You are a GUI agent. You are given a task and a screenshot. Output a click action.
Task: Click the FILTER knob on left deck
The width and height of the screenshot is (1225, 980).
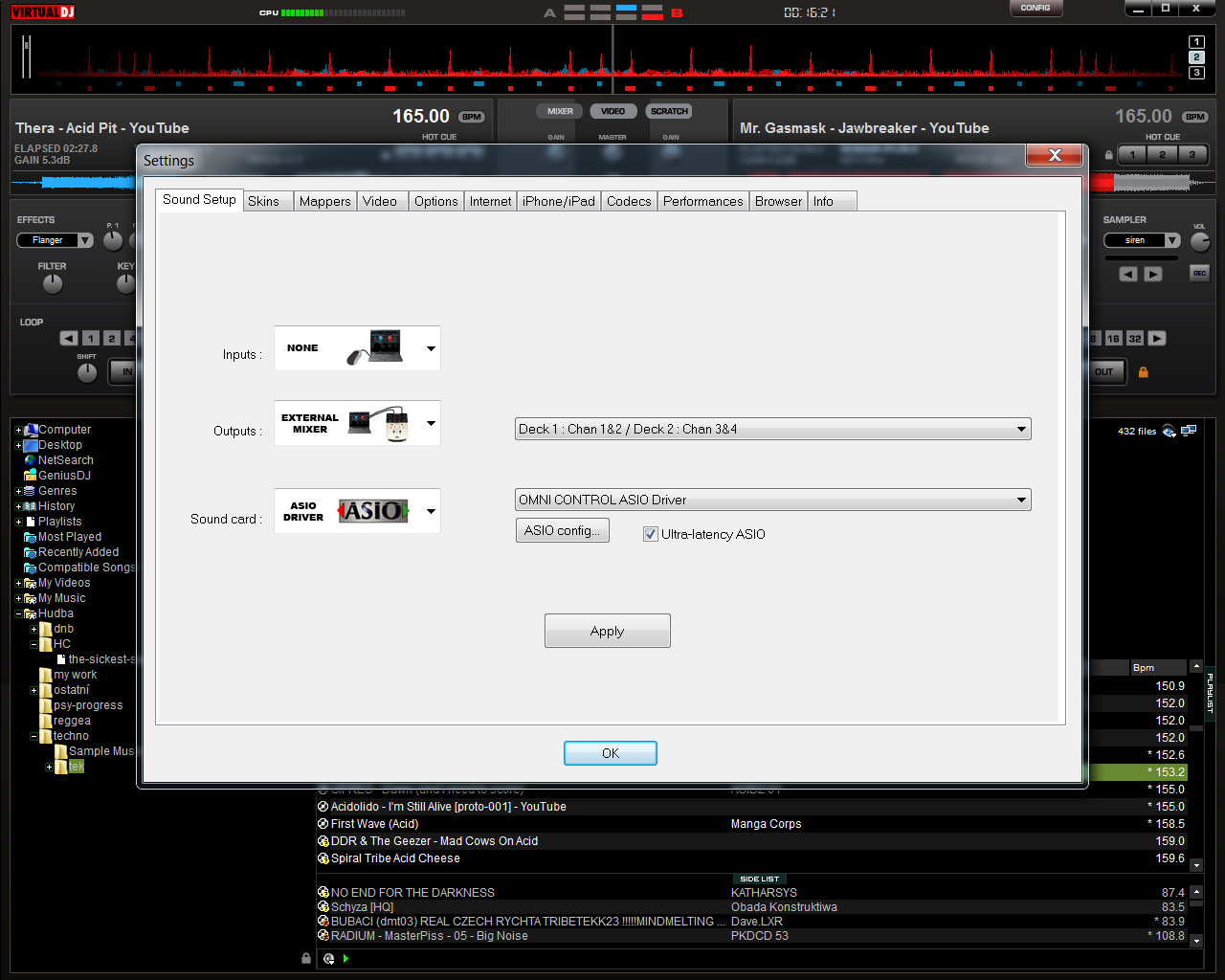[x=53, y=284]
